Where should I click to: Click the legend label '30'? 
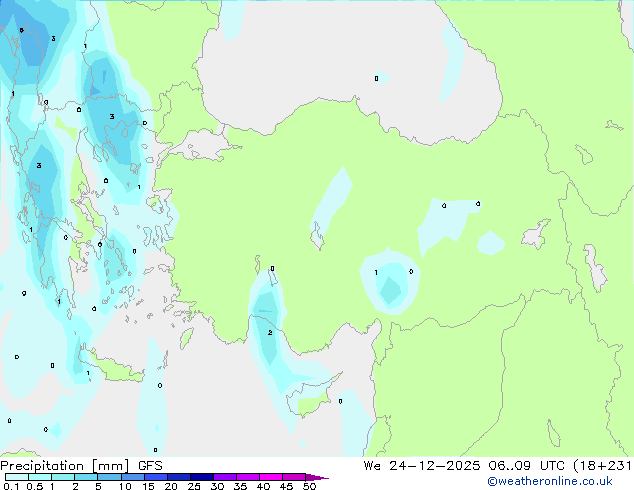click(x=217, y=486)
